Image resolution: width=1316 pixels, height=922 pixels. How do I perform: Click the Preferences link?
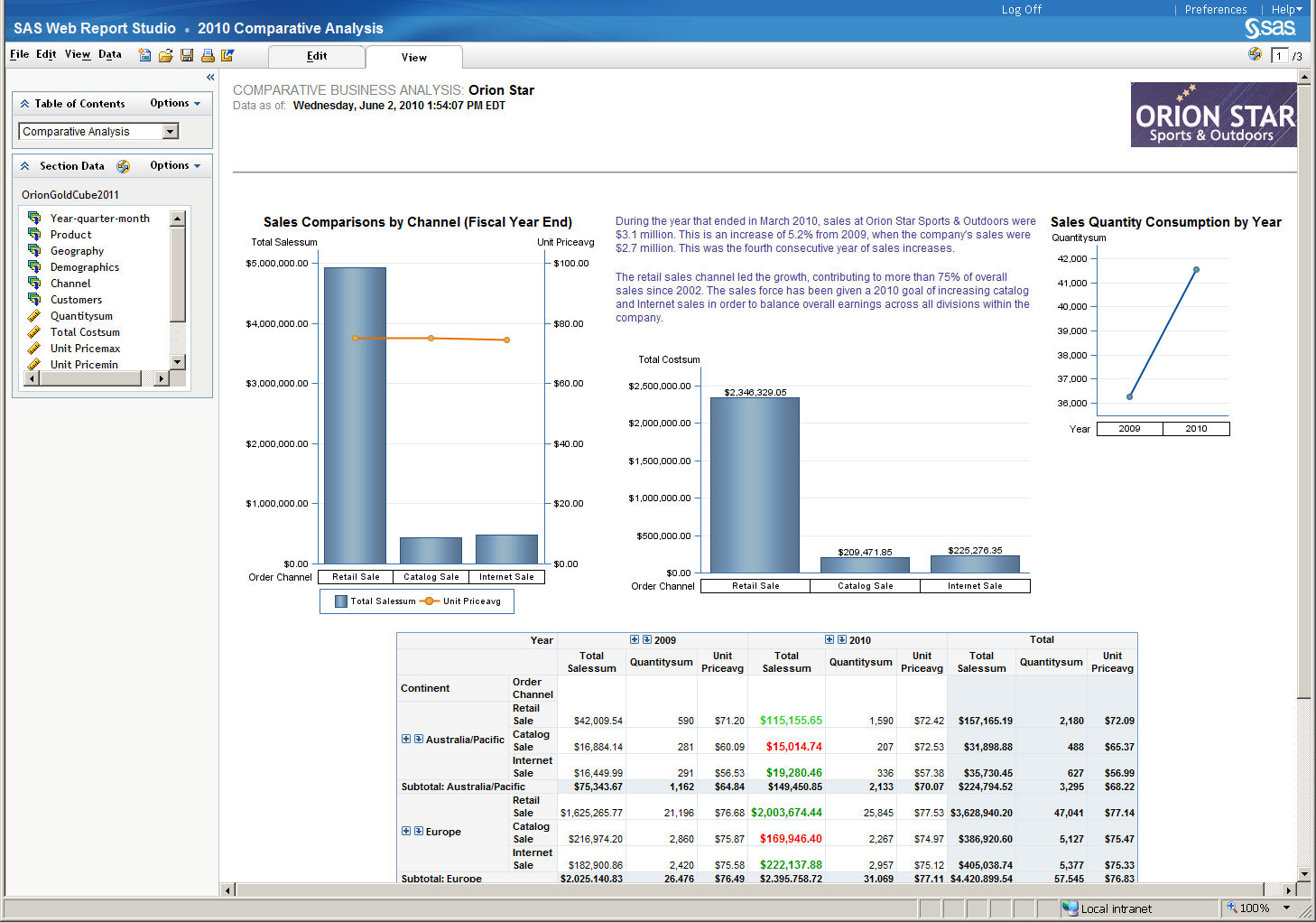click(1216, 9)
